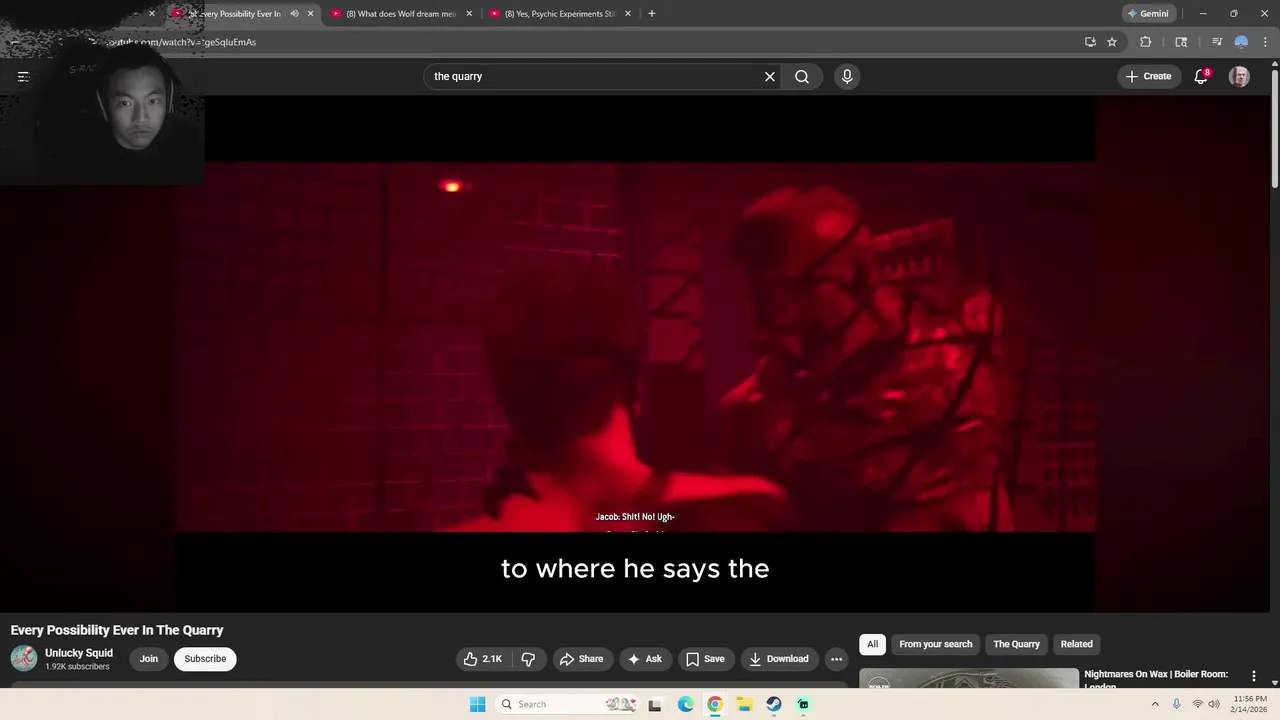
Task: Open Nightmares On Wax video title
Action: point(1156,679)
